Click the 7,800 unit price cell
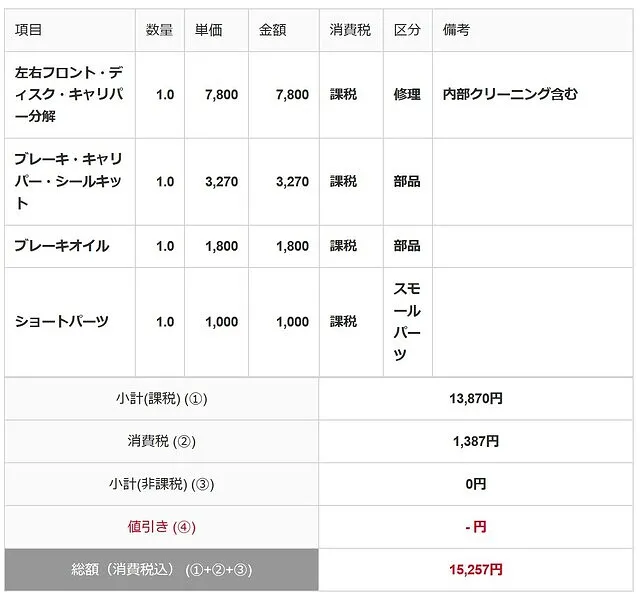640x597 pixels. coord(221,95)
